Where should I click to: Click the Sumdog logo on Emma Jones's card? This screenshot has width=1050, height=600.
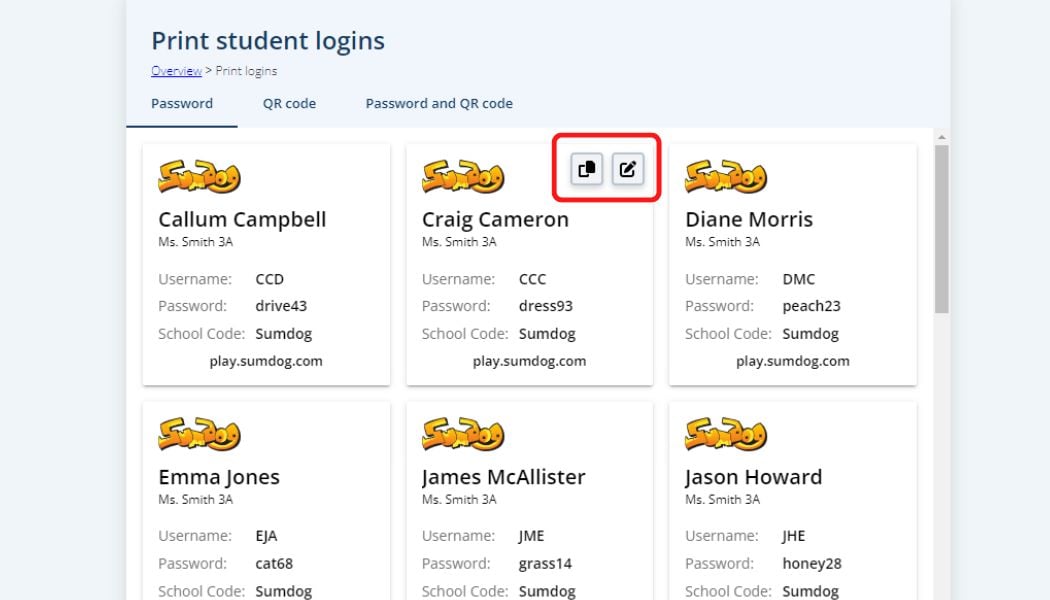click(197, 432)
